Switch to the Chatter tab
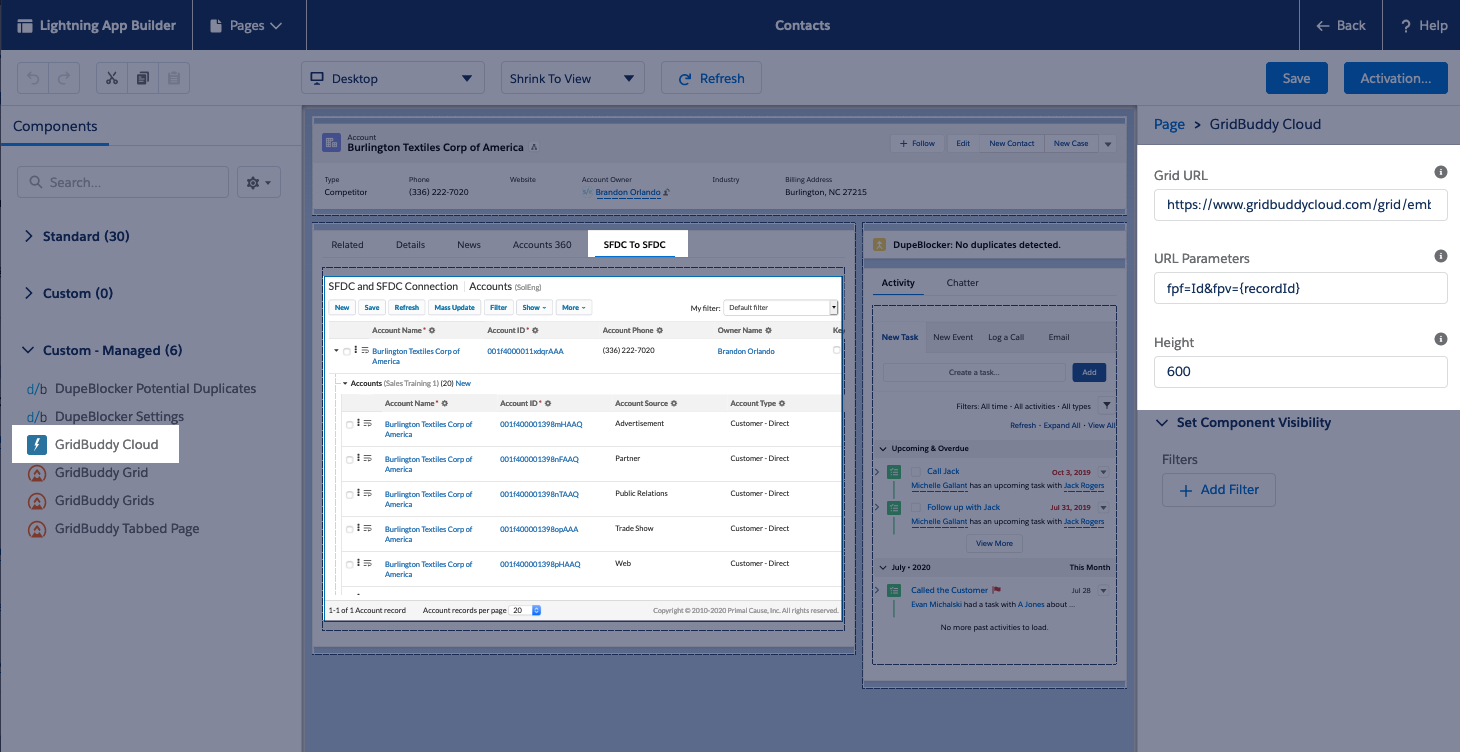 pyautogui.click(x=962, y=283)
